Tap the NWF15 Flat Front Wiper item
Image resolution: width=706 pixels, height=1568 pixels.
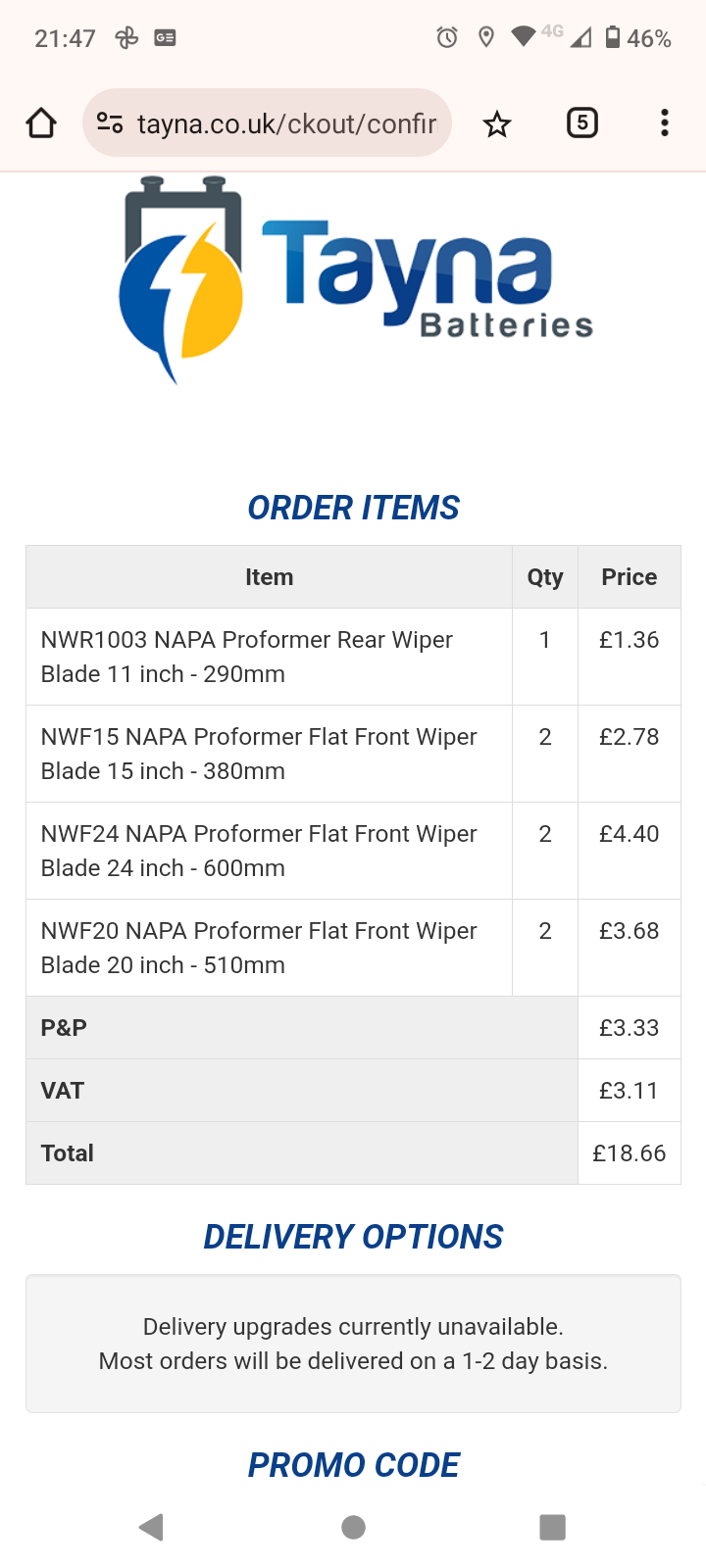(x=259, y=754)
